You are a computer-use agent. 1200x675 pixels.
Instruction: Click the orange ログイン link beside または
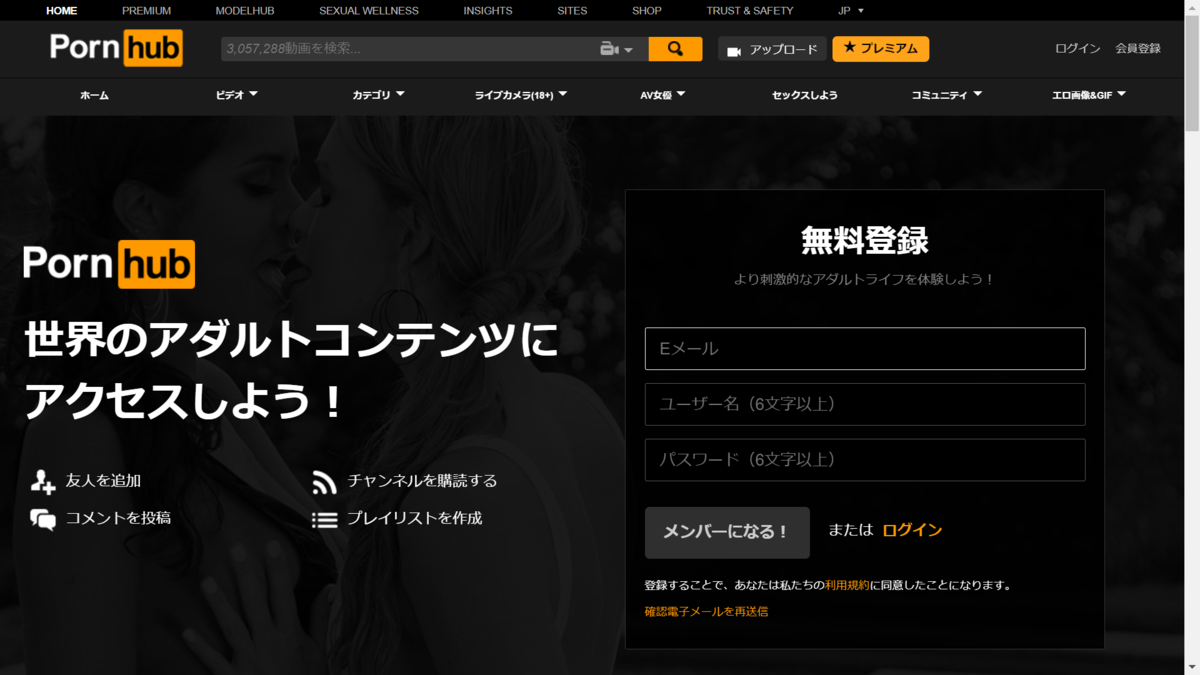pyautogui.click(x=912, y=530)
